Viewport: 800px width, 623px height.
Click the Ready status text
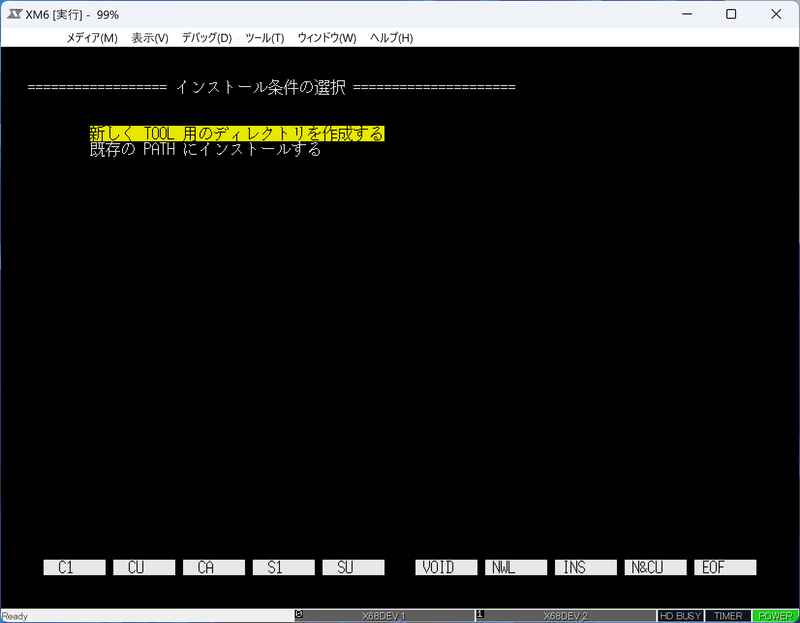point(15,616)
